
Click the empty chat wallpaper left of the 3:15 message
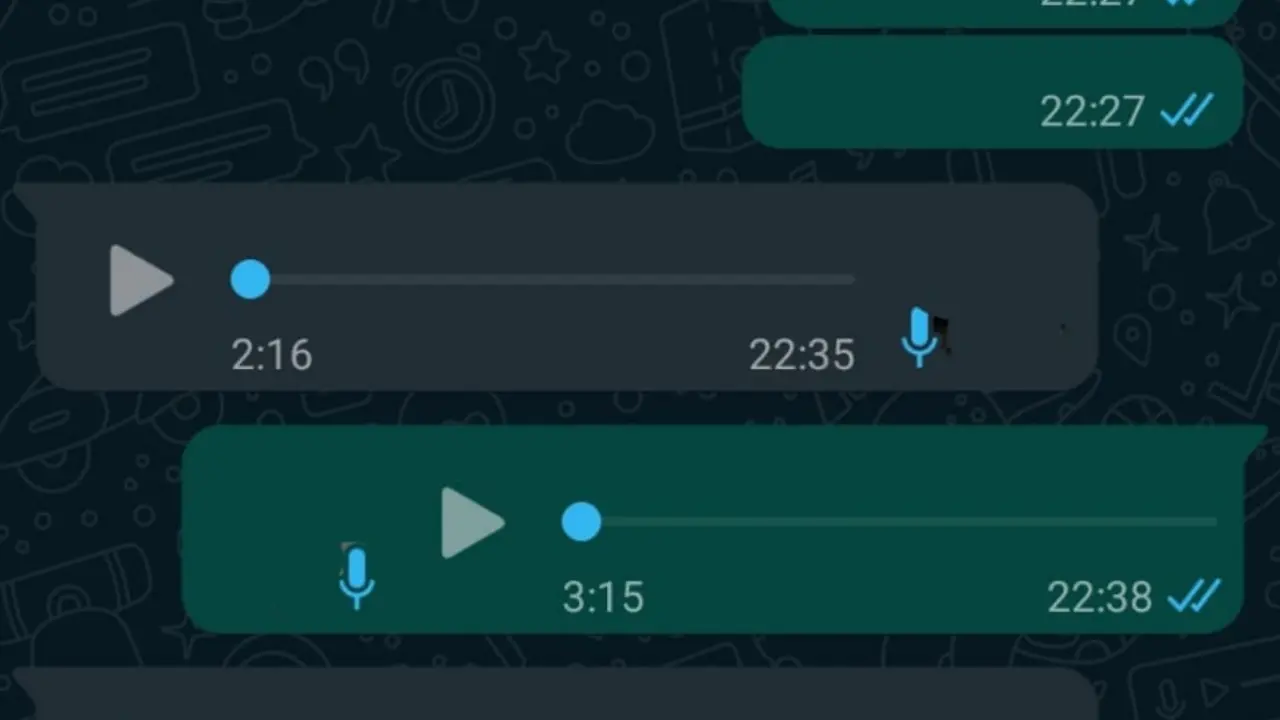pyautogui.click(x=90, y=530)
